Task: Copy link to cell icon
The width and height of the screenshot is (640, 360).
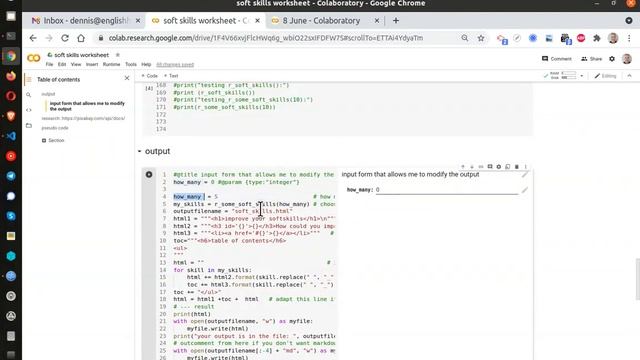Action: click(481, 167)
